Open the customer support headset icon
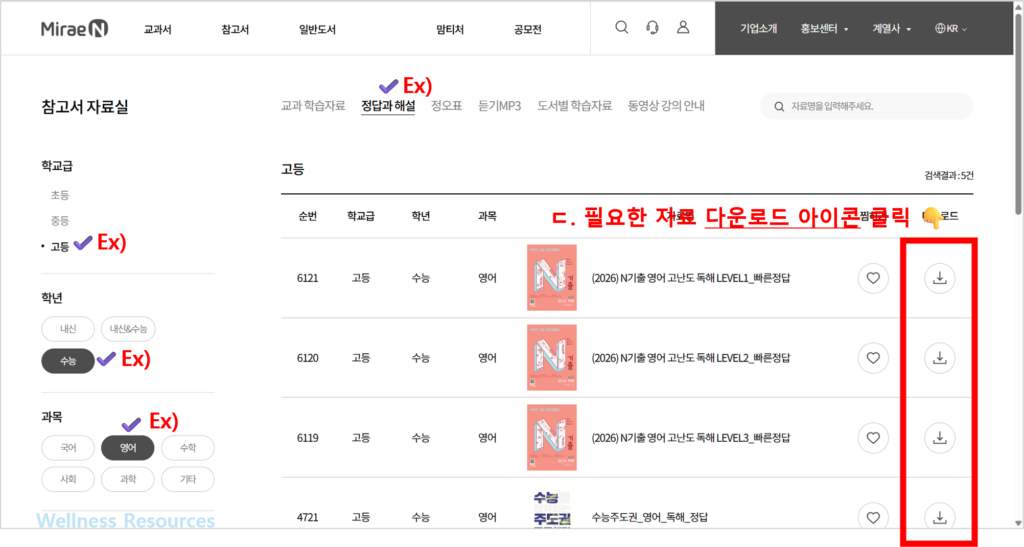 click(x=652, y=27)
